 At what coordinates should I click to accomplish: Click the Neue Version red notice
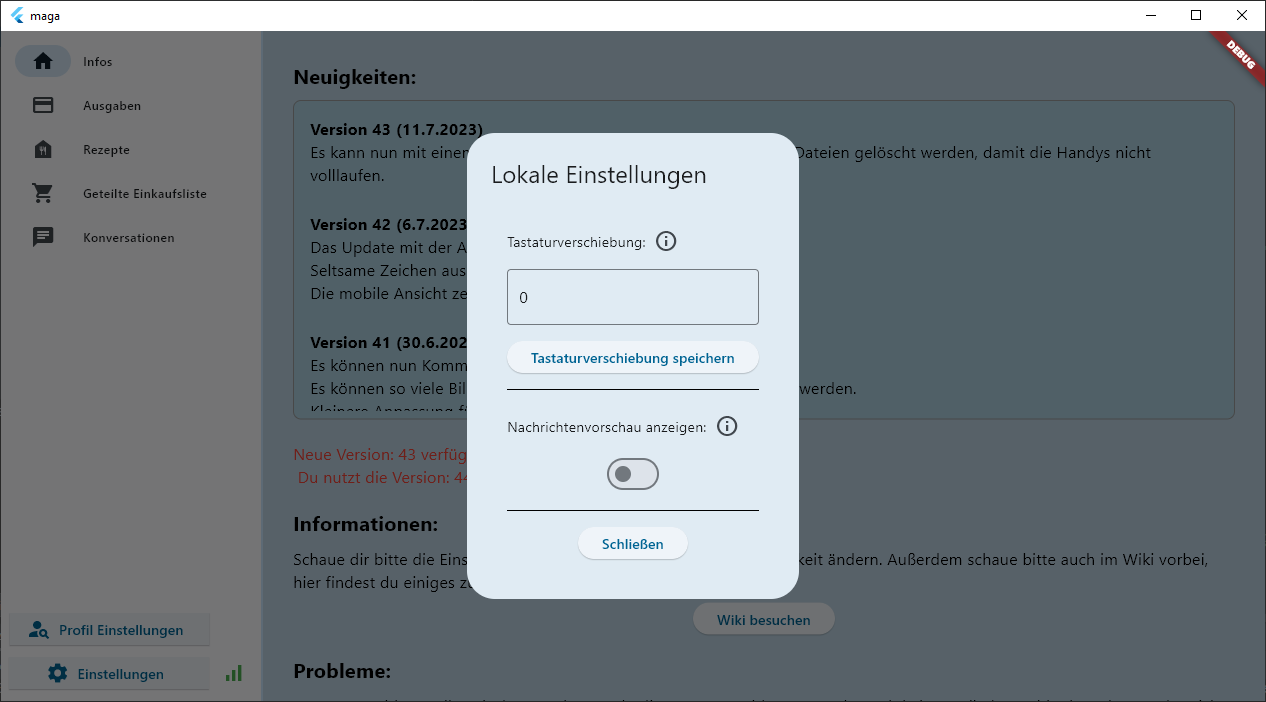click(381, 454)
